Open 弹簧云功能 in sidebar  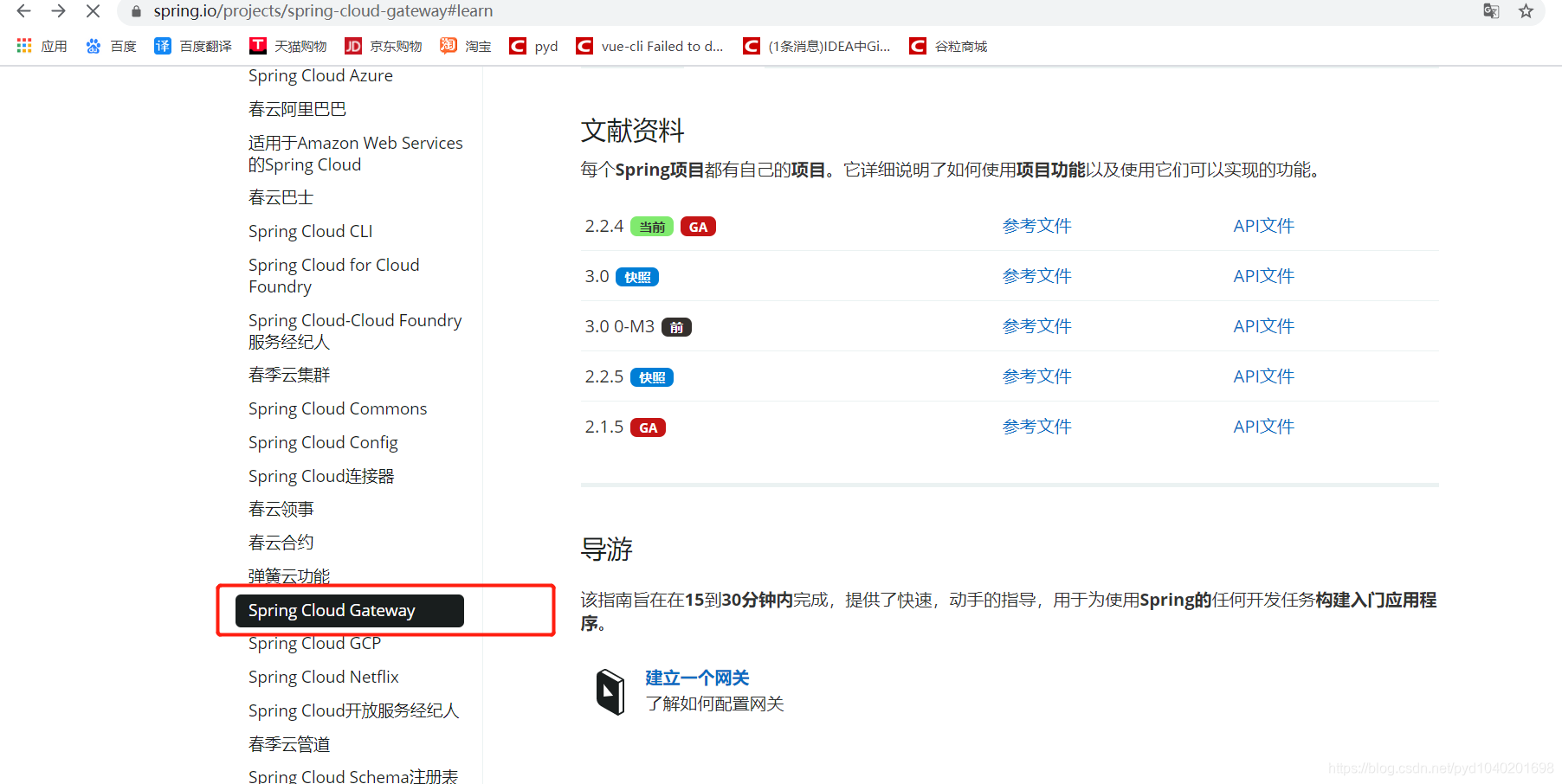(289, 576)
